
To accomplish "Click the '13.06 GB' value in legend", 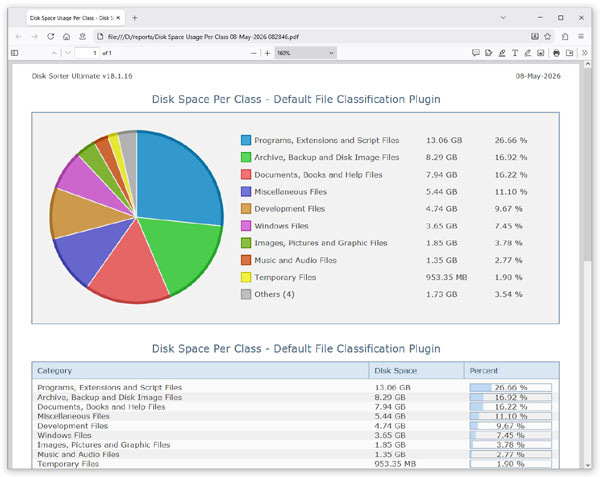I will click(x=444, y=140).
